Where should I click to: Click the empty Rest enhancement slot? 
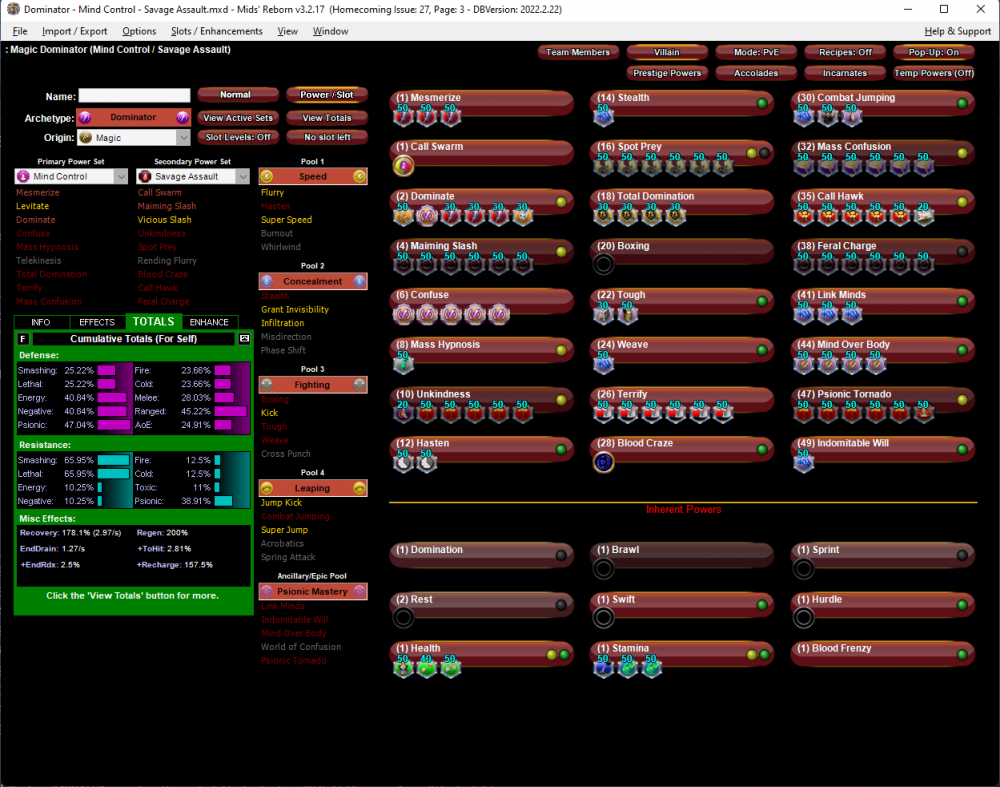tap(404, 618)
